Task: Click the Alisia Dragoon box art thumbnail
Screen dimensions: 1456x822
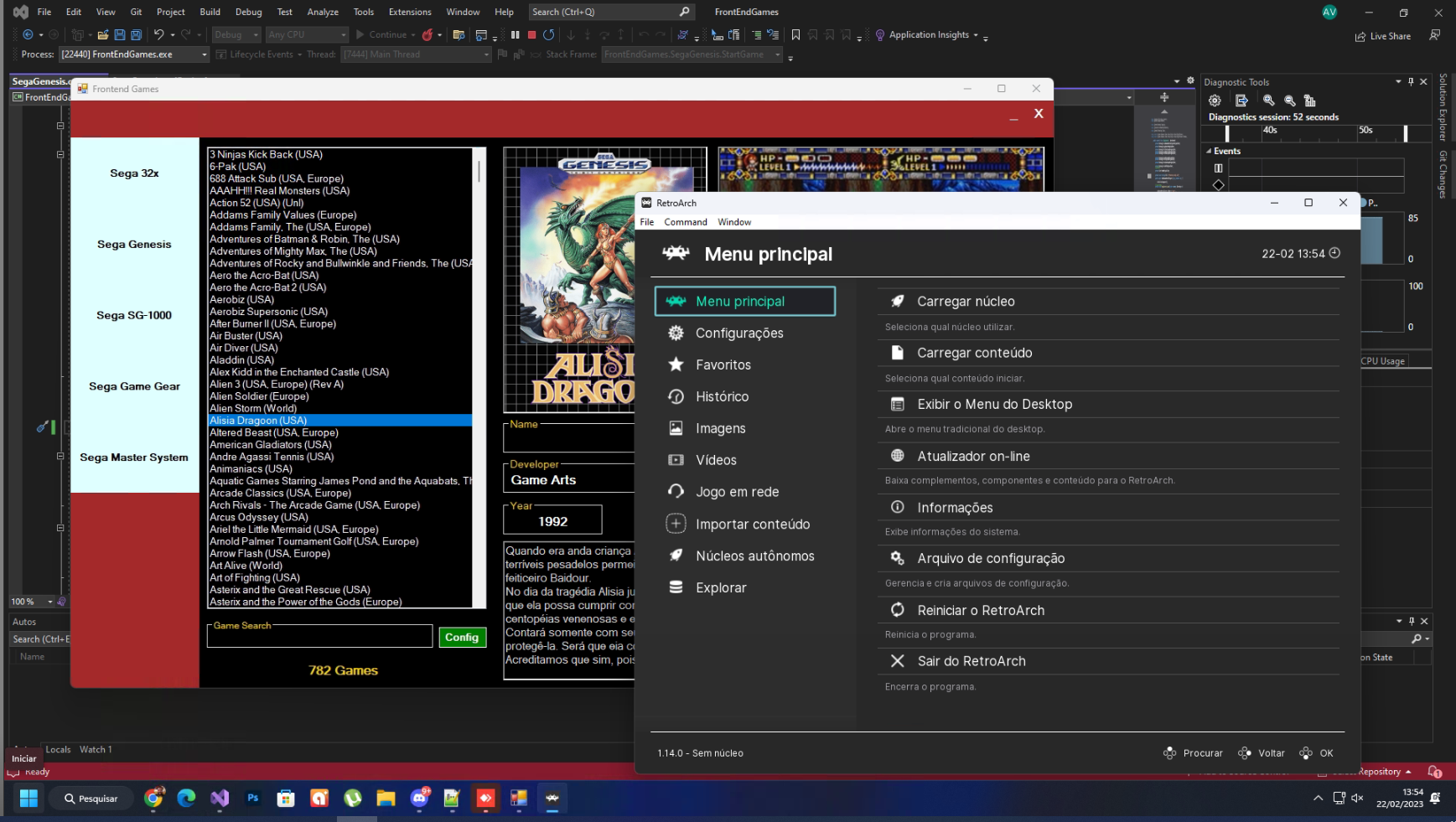Action: click(x=605, y=281)
